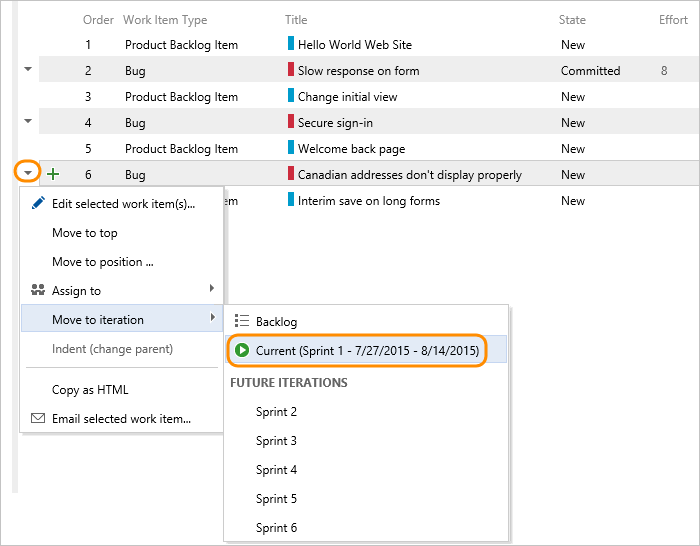Click New state of Hello World Web Site

point(573,45)
